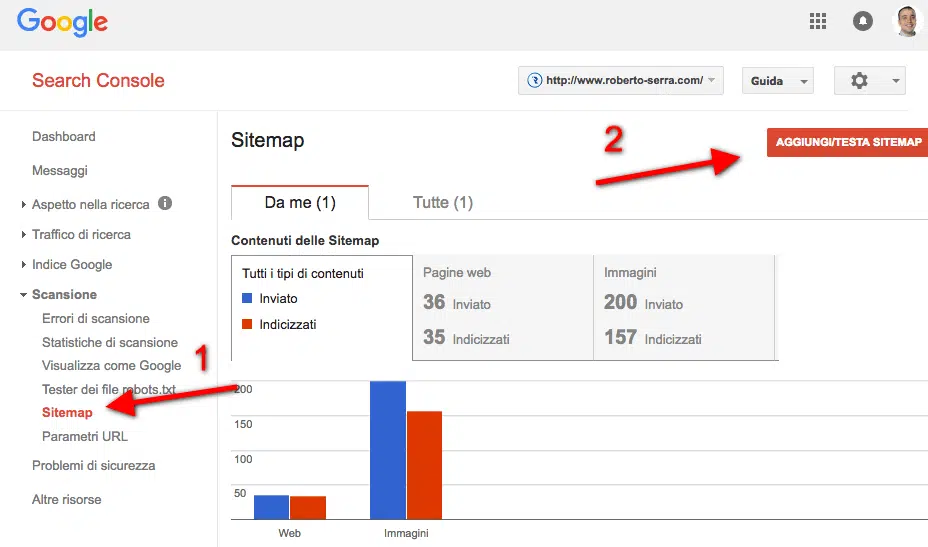Select the Immagini content panel

(x=684, y=307)
